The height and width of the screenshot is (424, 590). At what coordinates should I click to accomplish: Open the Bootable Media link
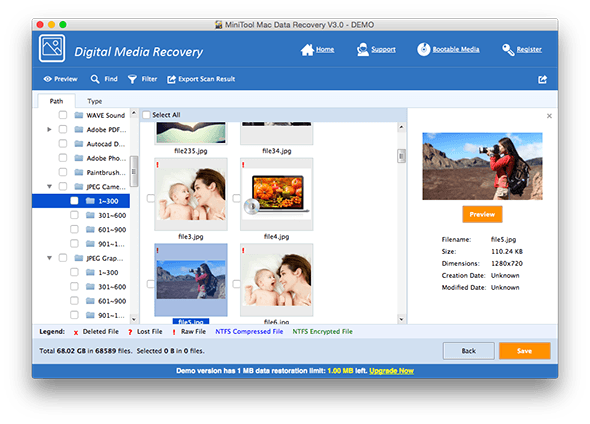456,49
